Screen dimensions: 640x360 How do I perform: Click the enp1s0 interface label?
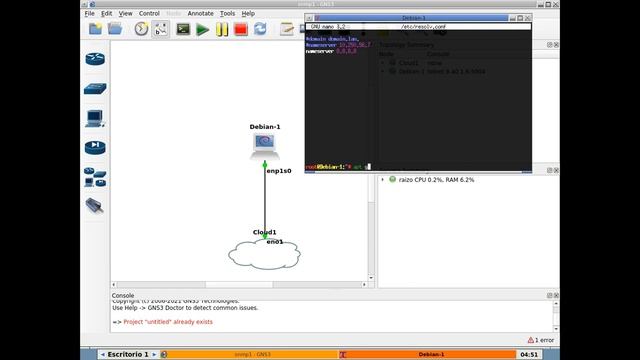(x=279, y=171)
